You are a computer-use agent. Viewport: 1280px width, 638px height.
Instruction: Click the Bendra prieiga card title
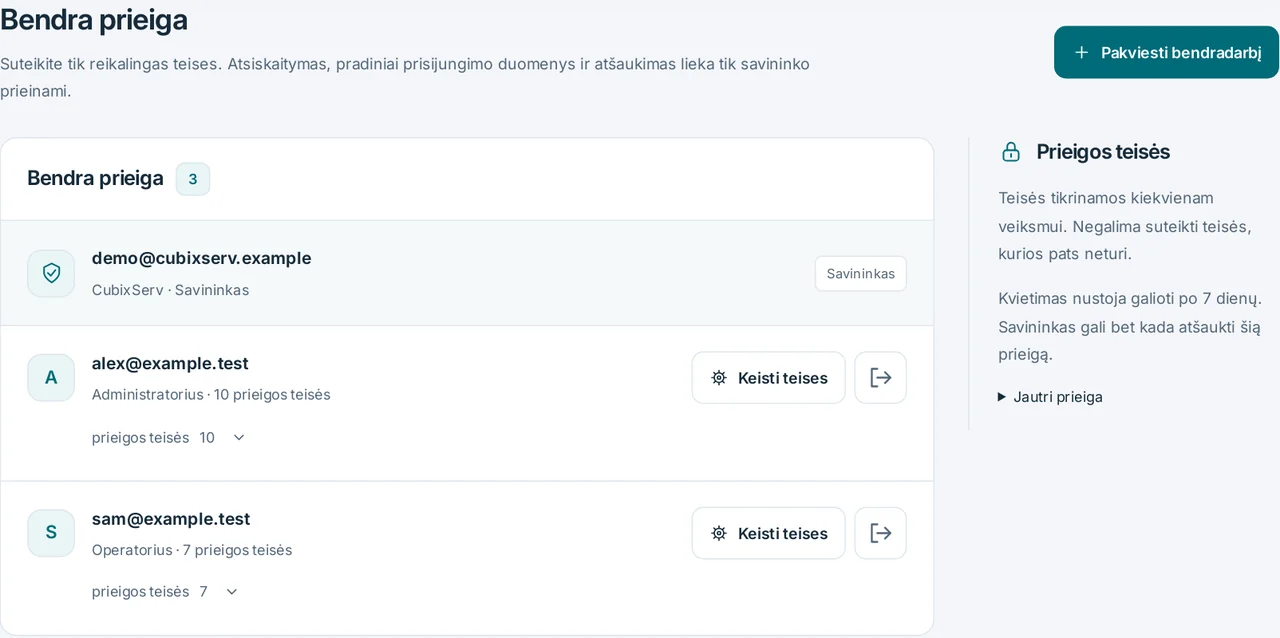click(95, 179)
